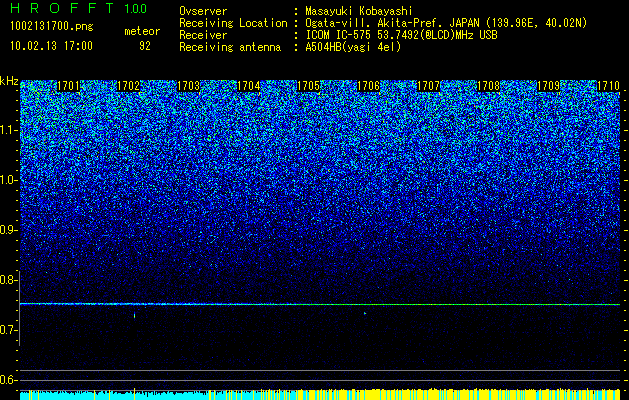Click the 1.1 frequency axis label
Screen dimensions: 629x400
[x=9, y=131]
